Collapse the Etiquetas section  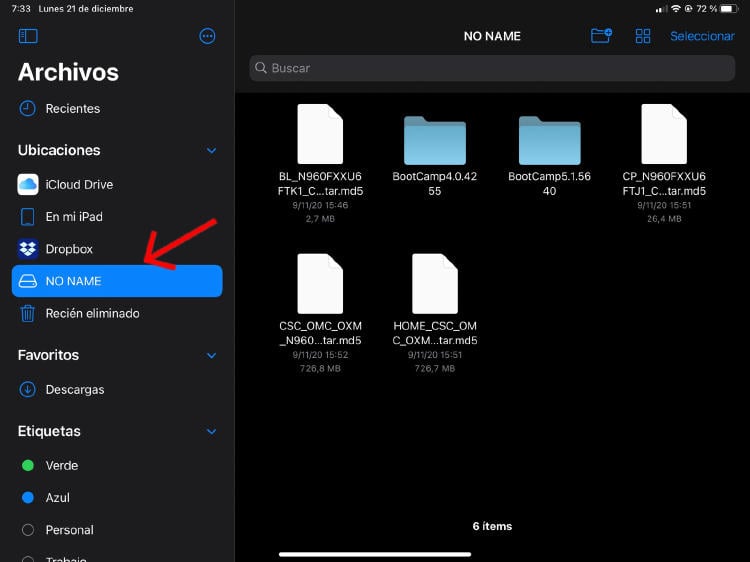click(211, 432)
